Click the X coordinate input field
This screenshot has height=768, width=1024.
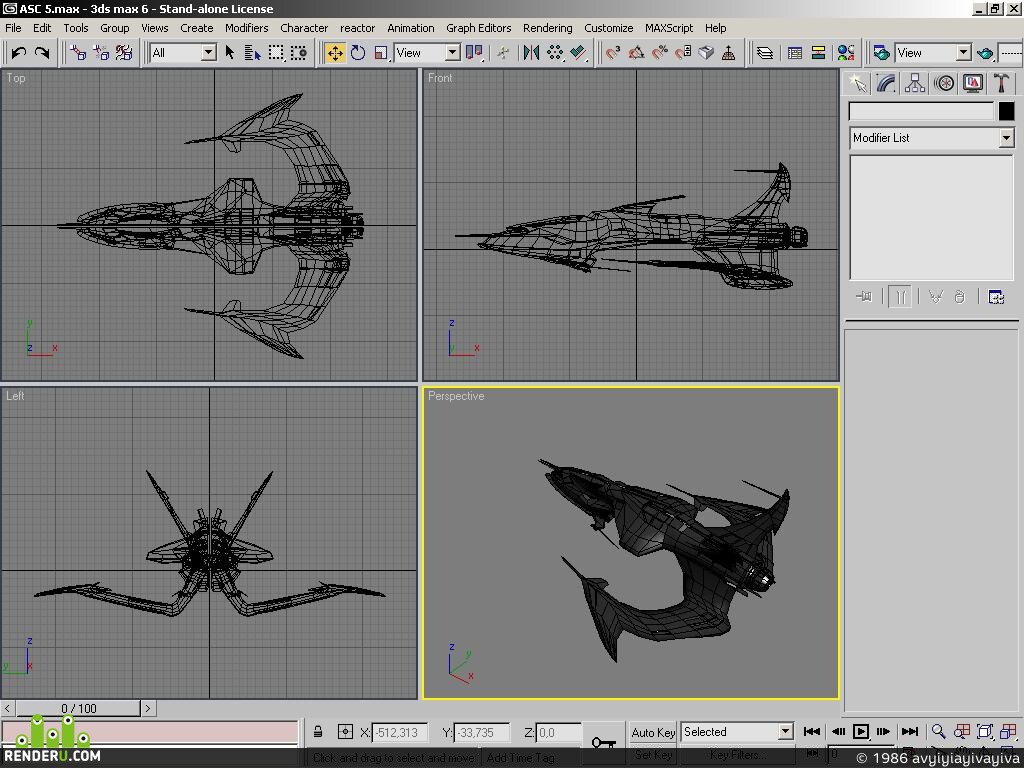click(400, 733)
